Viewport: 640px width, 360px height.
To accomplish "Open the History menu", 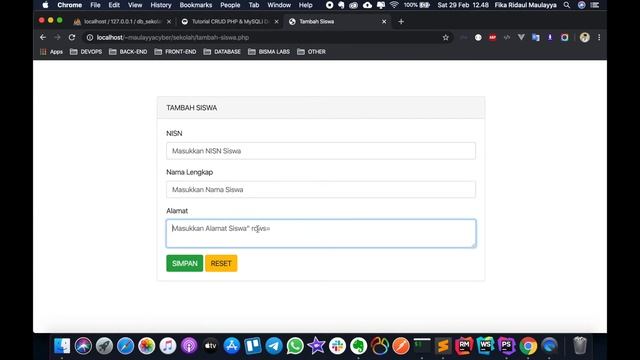I will (x=161, y=5).
